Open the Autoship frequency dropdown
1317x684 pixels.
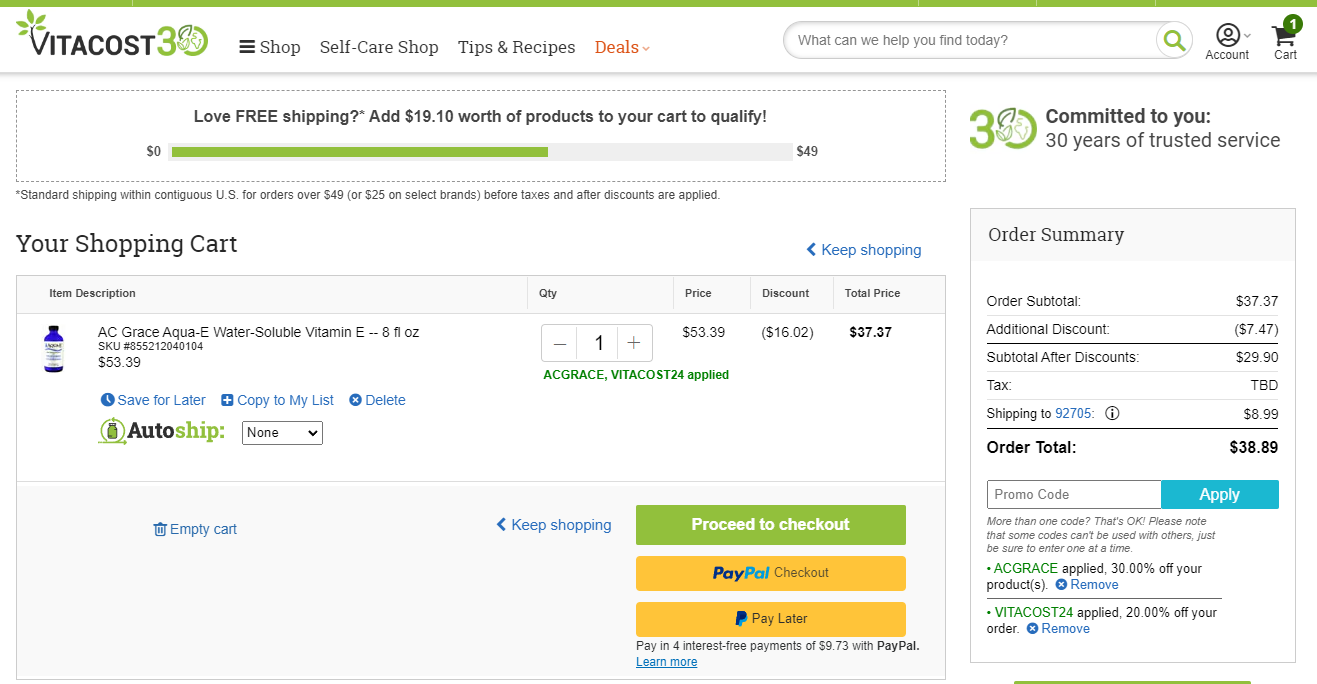pos(282,433)
